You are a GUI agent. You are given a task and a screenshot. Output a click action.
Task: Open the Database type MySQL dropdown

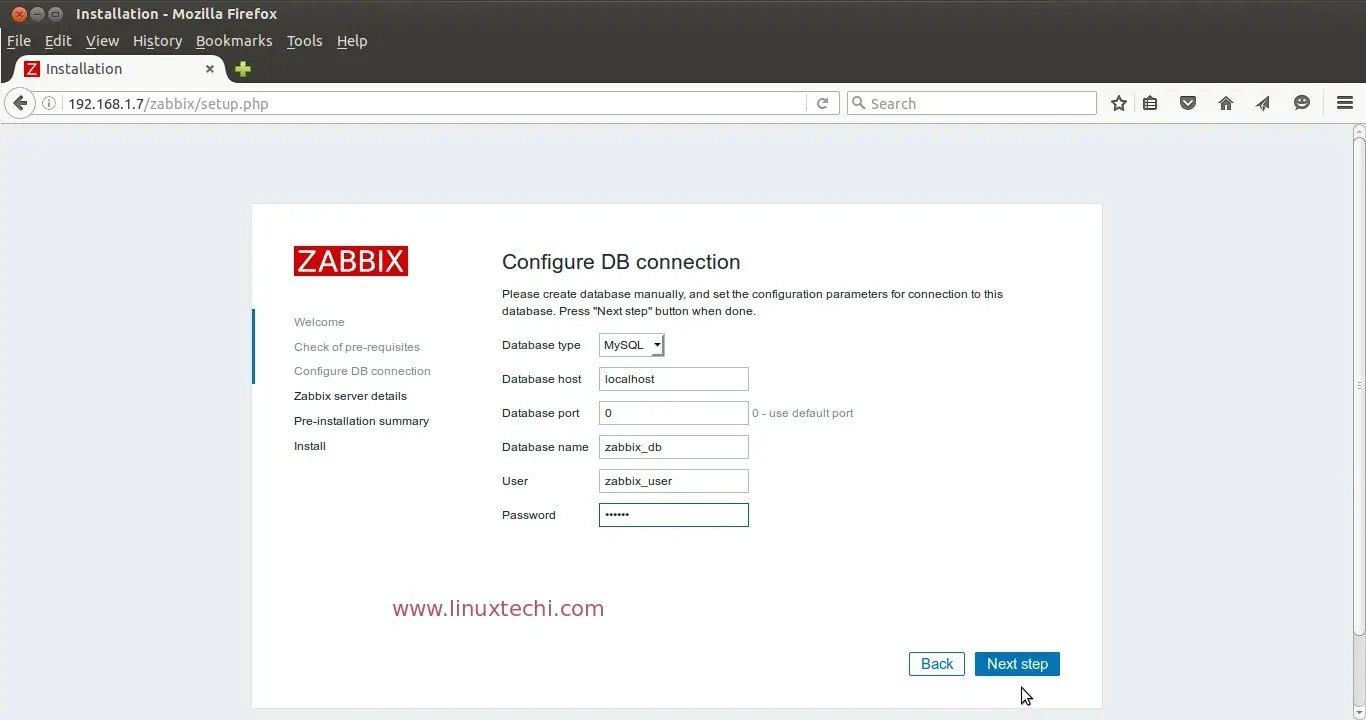(x=632, y=345)
